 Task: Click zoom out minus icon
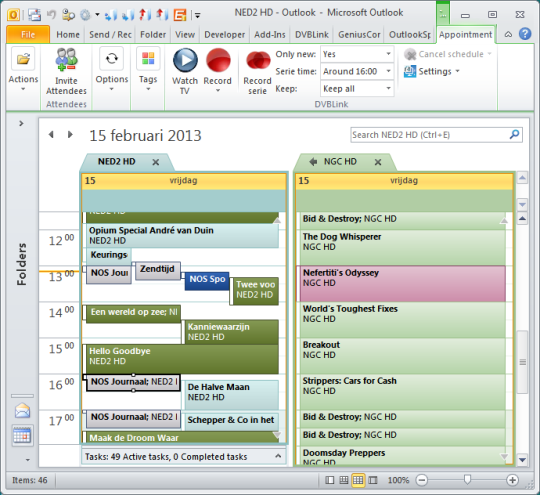[x=422, y=480]
